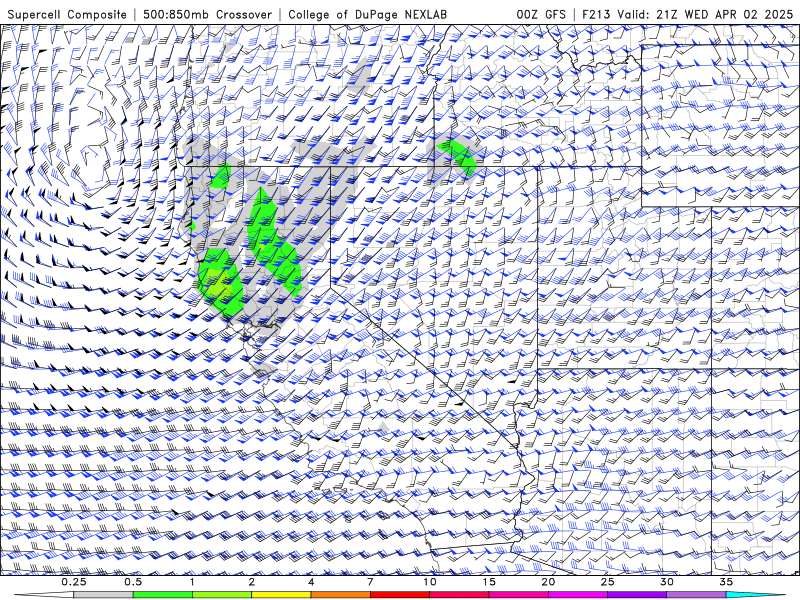This screenshot has height=600, width=800.
Task: Click the 2 label on the color scale
Action: tap(252, 582)
